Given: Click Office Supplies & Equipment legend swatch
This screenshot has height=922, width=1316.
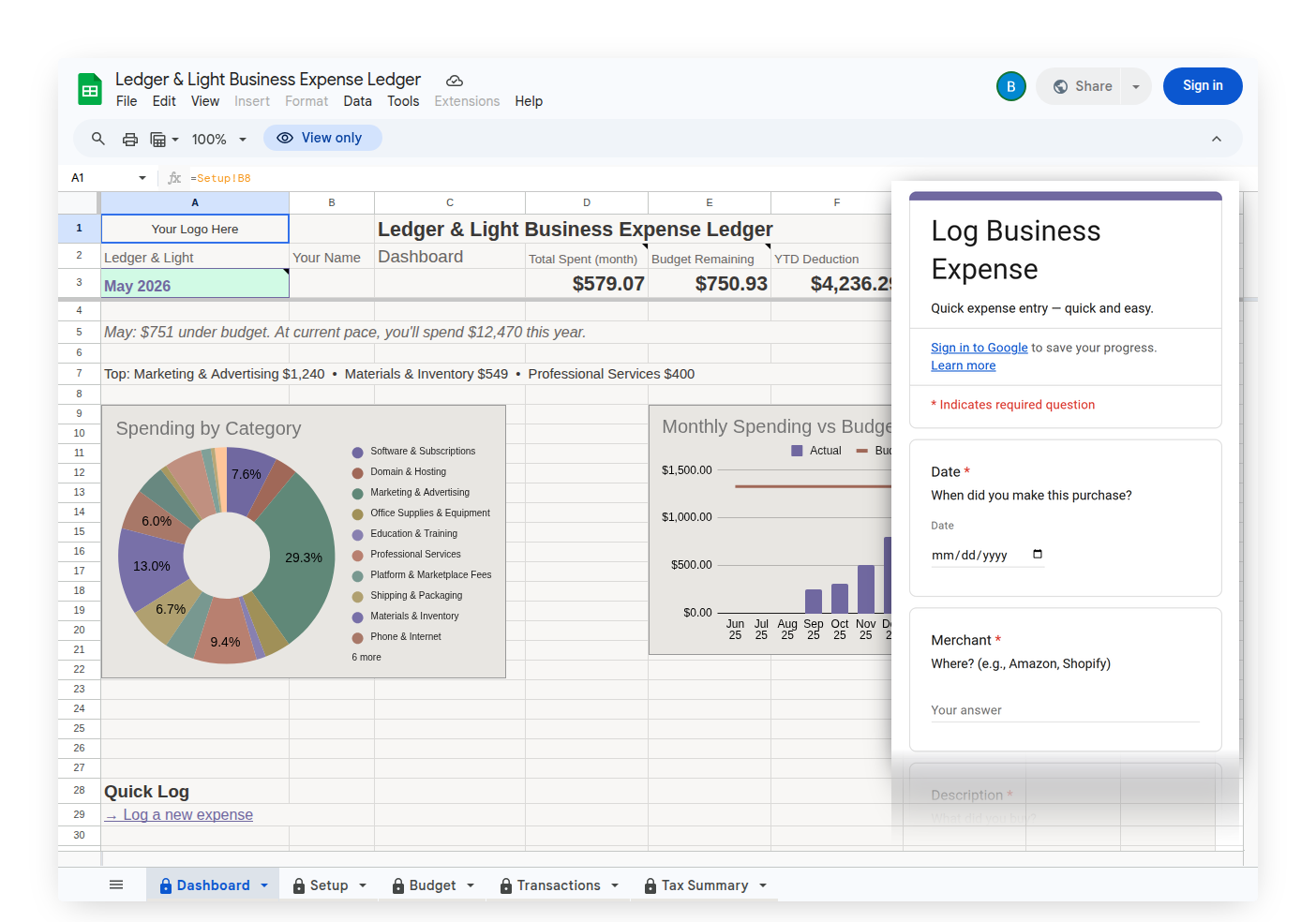Looking at the screenshot, I should 357,513.
